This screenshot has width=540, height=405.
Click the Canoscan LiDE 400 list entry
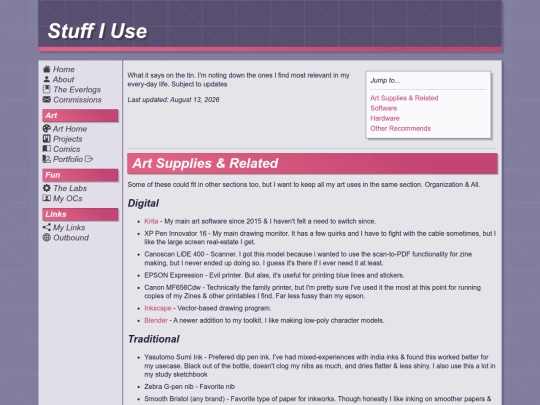click(308, 259)
